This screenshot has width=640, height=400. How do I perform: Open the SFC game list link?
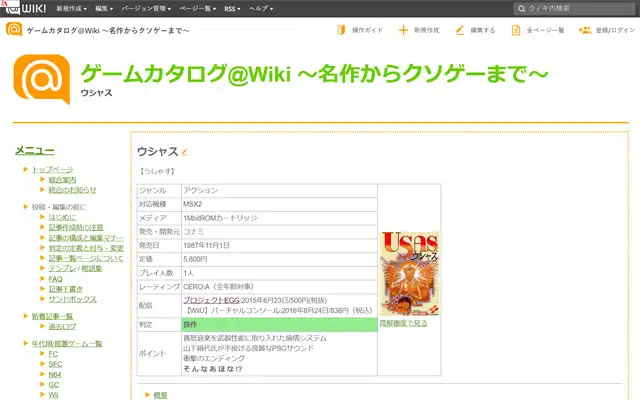(55, 364)
